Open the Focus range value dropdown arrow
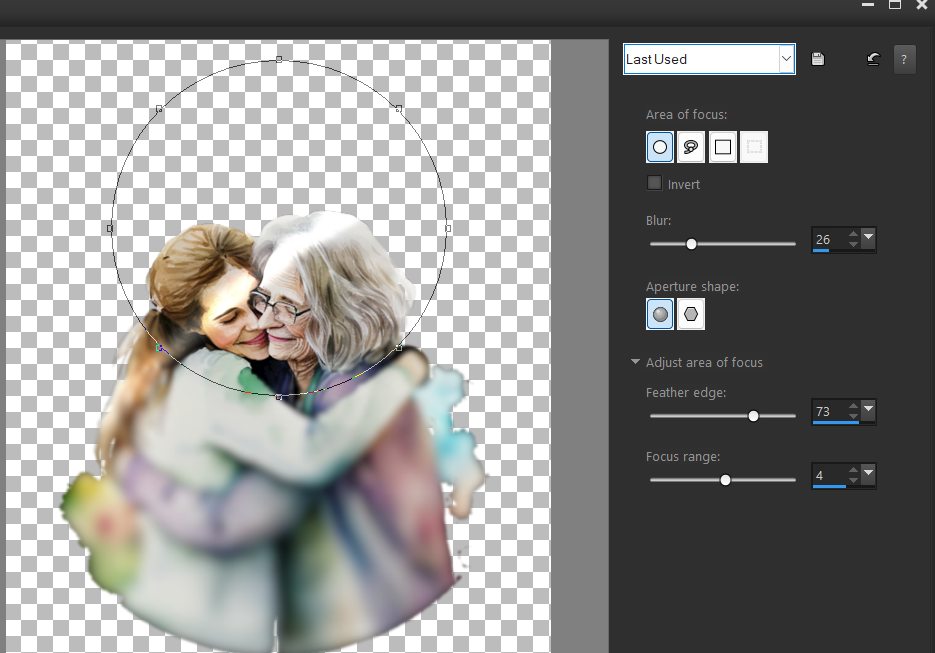The height and width of the screenshot is (653, 935). (868, 475)
